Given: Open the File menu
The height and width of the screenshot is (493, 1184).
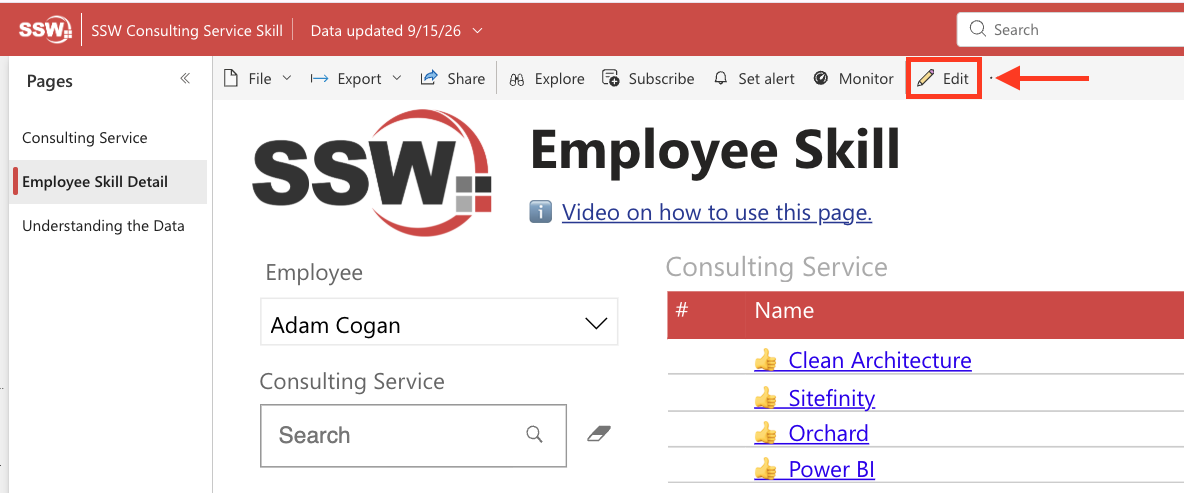Looking at the screenshot, I should pos(258,79).
